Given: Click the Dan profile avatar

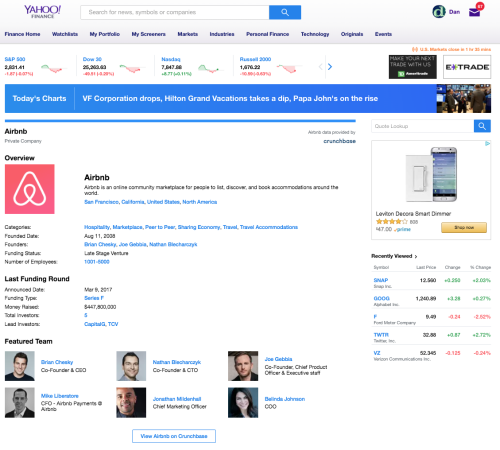Looking at the screenshot, I should pos(439,12).
